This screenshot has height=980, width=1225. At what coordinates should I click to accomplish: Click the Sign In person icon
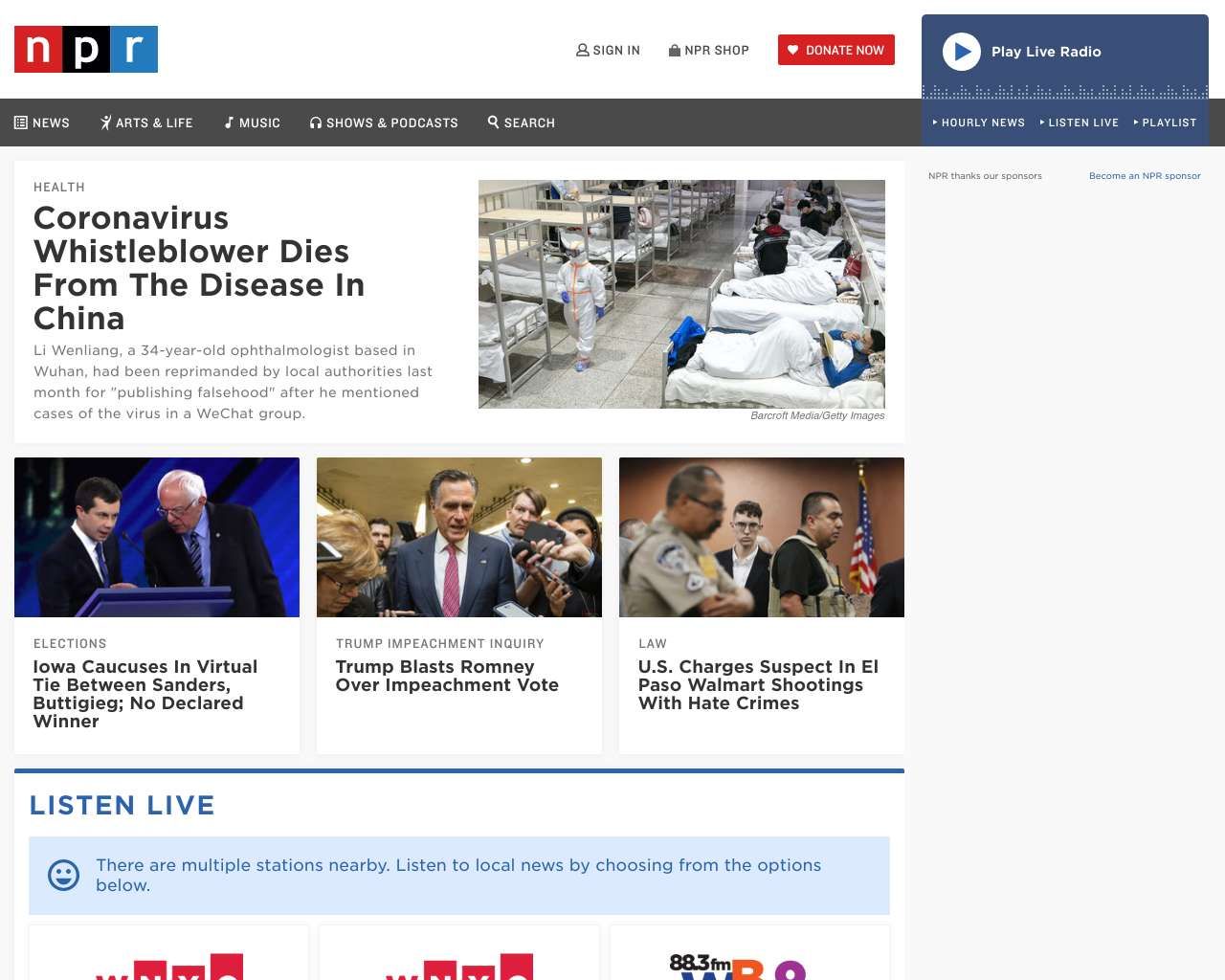click(582, 50)
